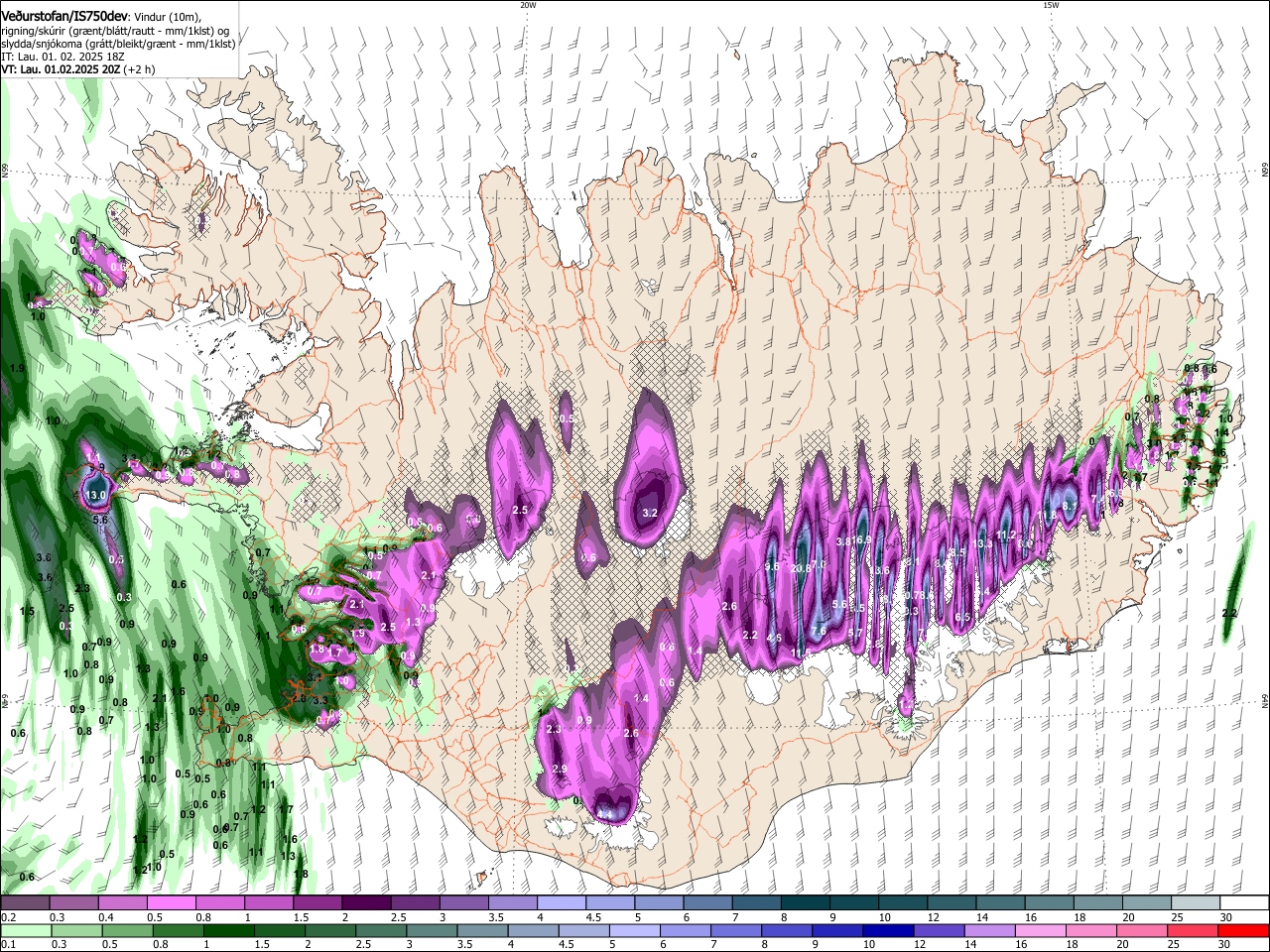The image size is (1270, 952).
Task: Click the palest green rain swatch starting at 0.1
Action: [x=25, y=931]
